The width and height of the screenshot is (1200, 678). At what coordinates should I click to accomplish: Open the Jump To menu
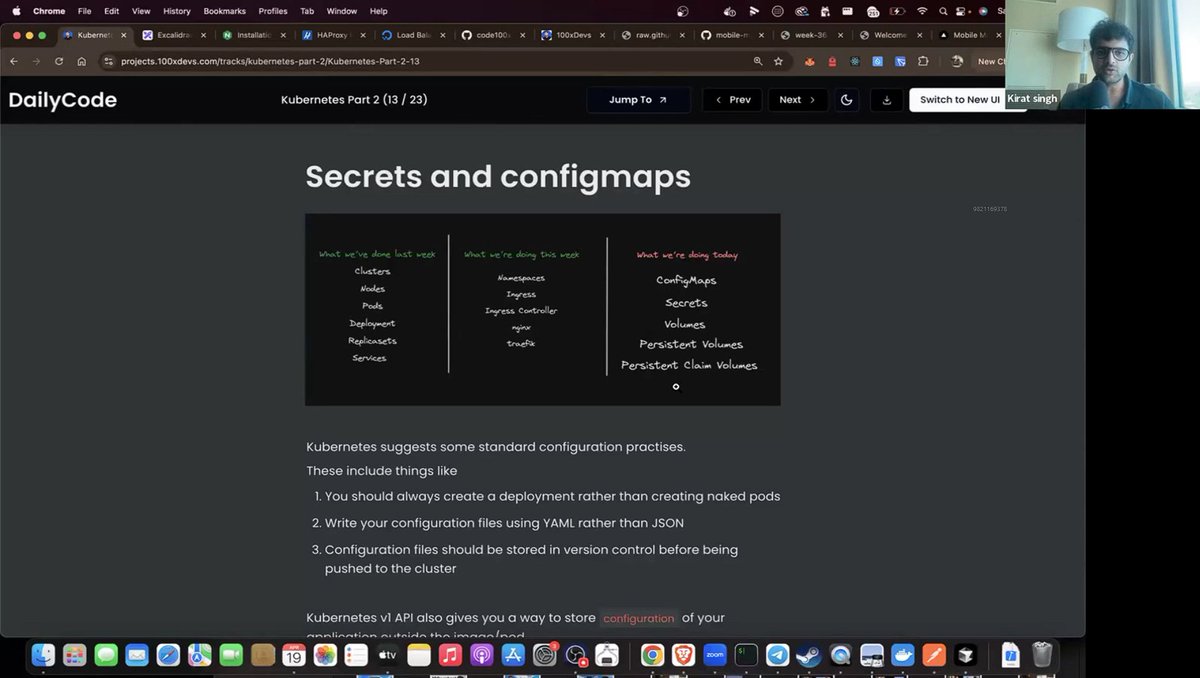click(638, 100)
